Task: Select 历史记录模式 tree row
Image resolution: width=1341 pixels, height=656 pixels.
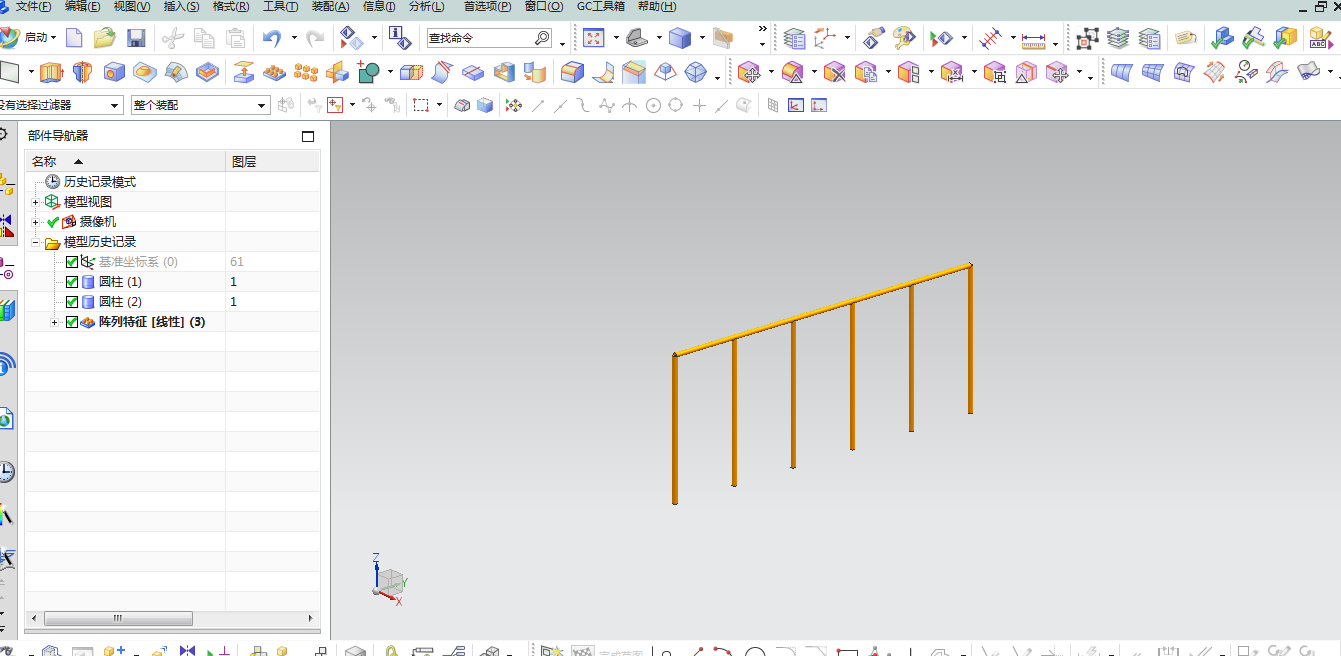Action: [173, 182]
